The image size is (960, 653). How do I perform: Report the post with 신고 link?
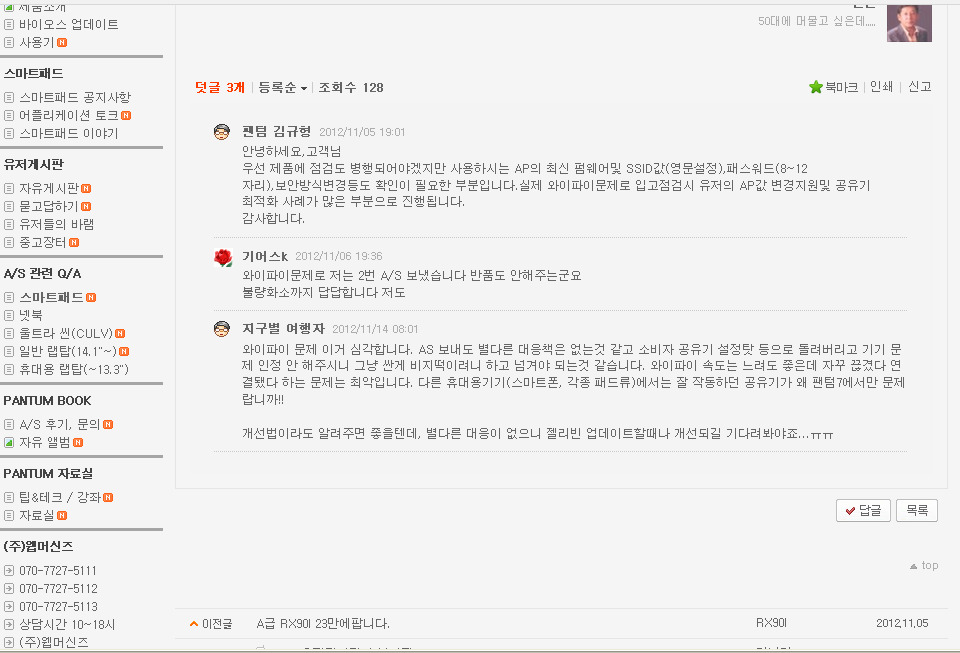[919, 87]
